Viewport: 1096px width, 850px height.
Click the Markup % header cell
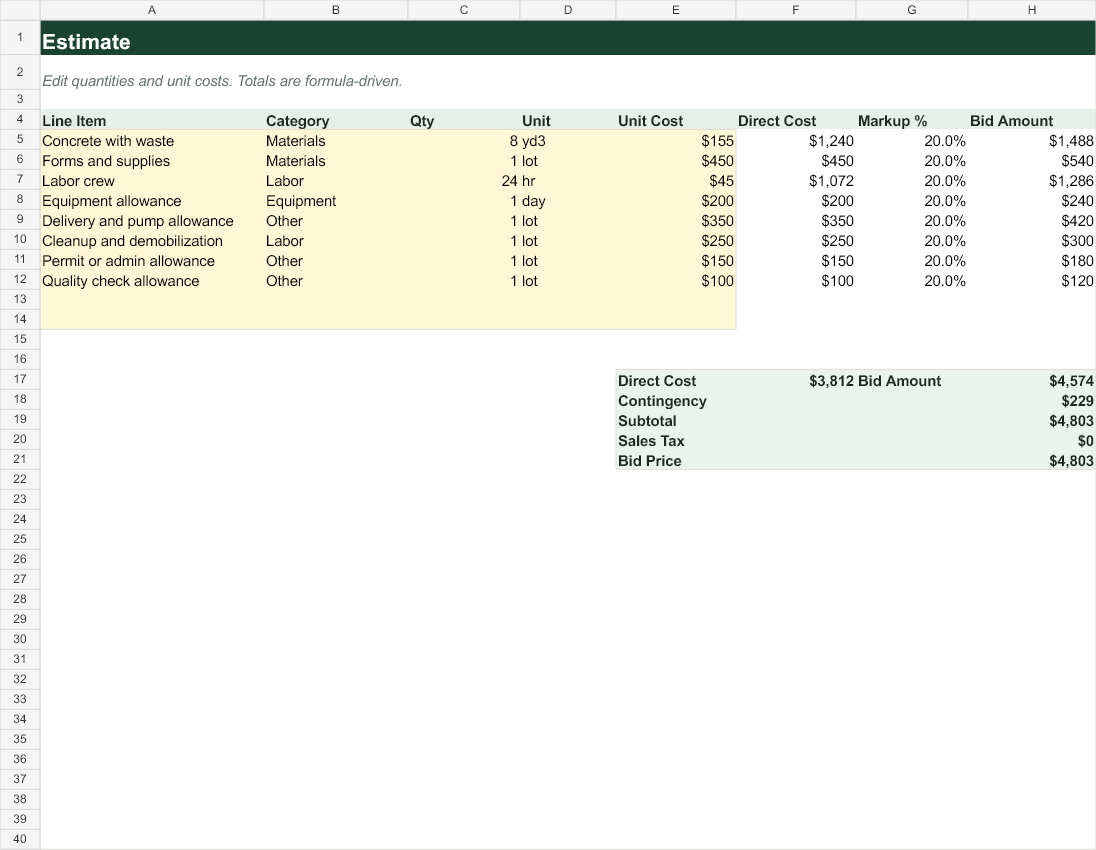pos(911,120)
